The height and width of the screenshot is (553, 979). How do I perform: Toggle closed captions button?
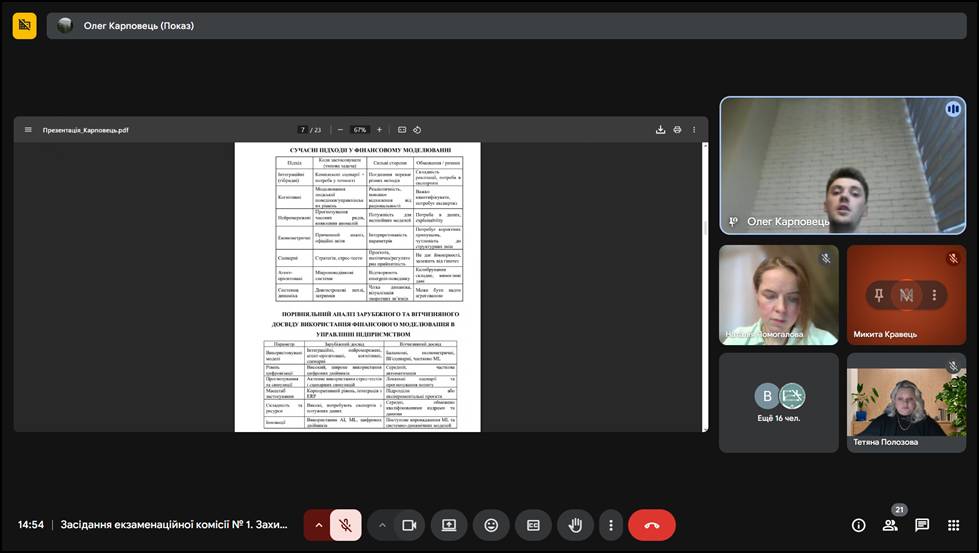click(x=533, y=525)
